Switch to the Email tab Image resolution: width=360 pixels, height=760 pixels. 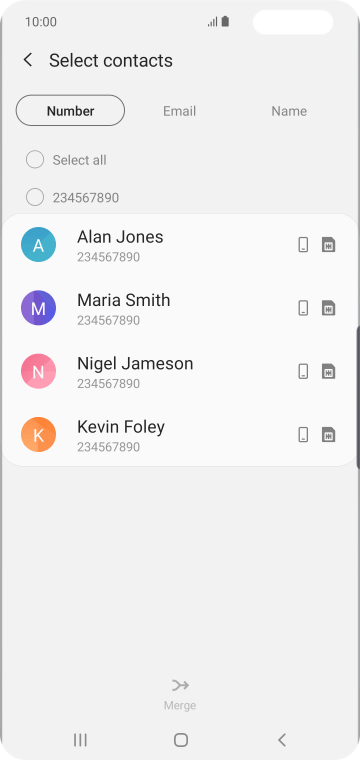coord(179,111)
